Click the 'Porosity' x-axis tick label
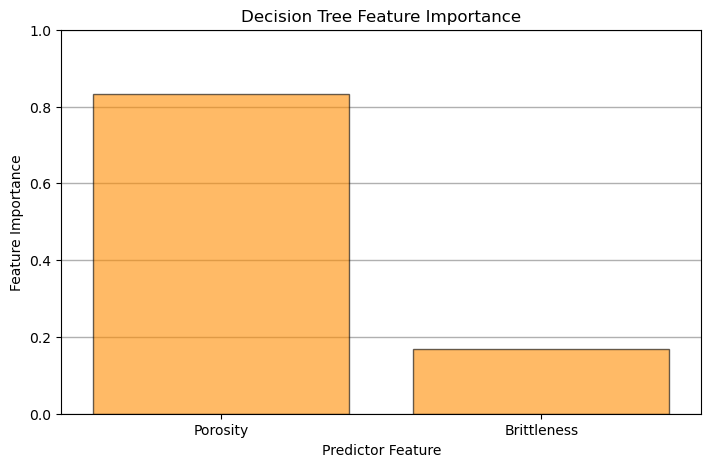 (x=221, y=430)
